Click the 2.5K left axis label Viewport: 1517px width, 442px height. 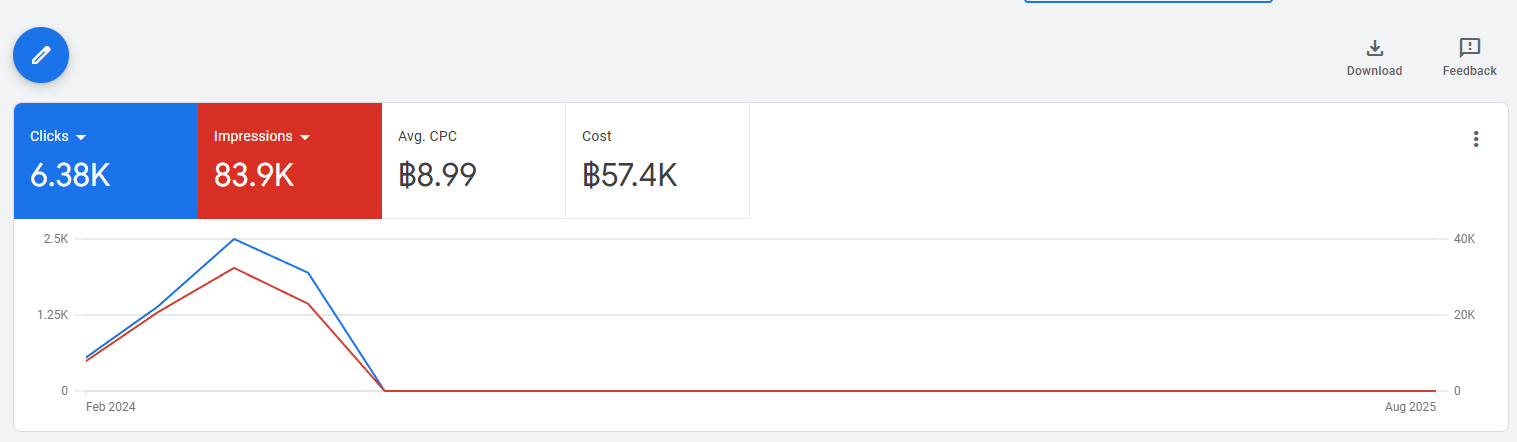pyautogui.click(x=55, y=239)
